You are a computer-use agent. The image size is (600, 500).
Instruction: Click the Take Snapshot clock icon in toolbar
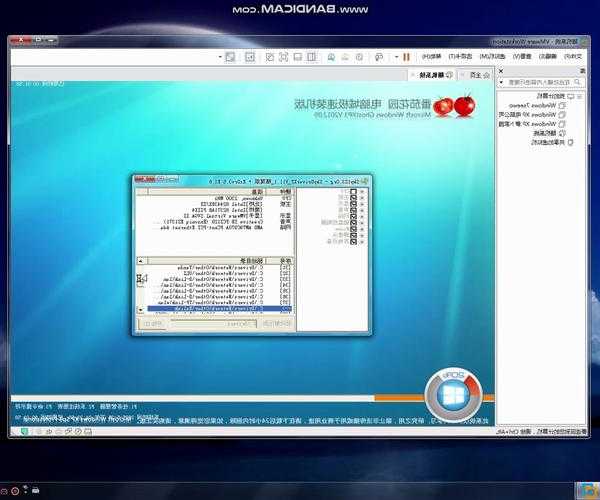click(x=359, y=57)
